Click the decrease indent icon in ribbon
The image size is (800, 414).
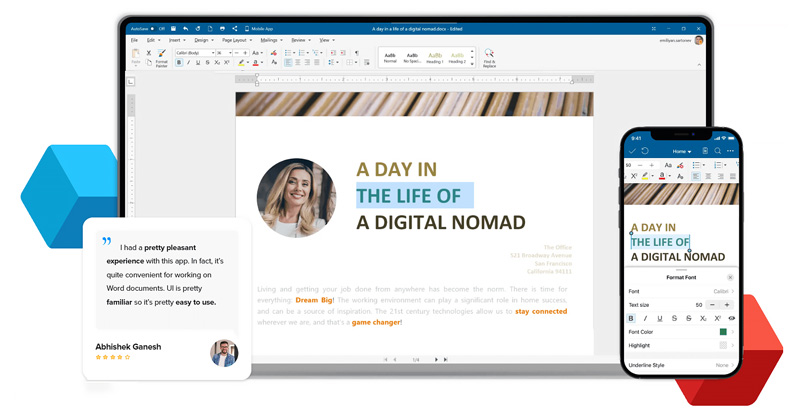333,53
